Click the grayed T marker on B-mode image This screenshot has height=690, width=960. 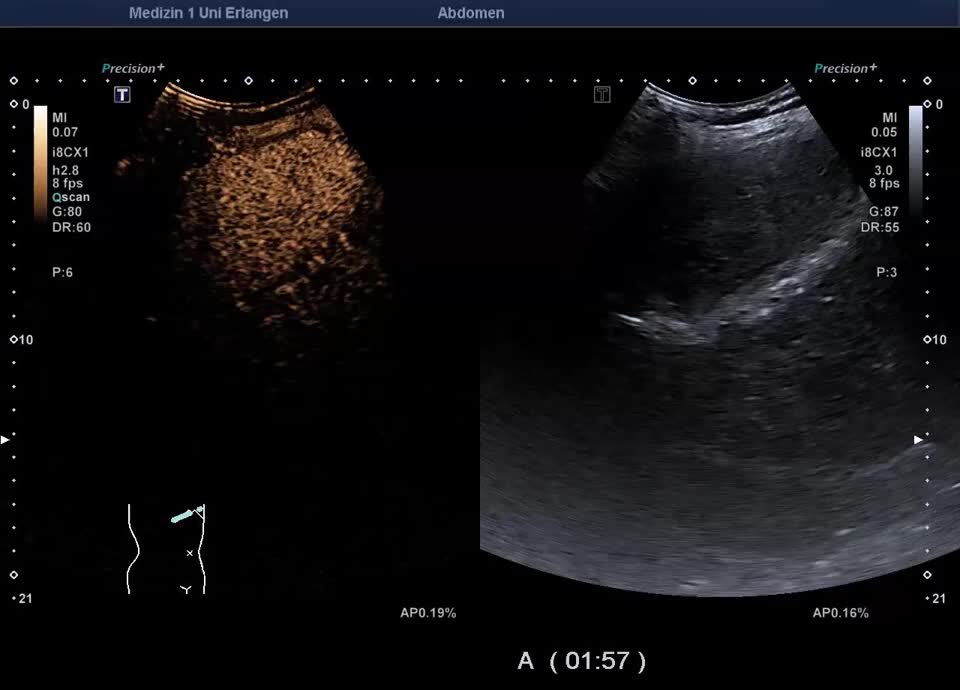[602, 95]
